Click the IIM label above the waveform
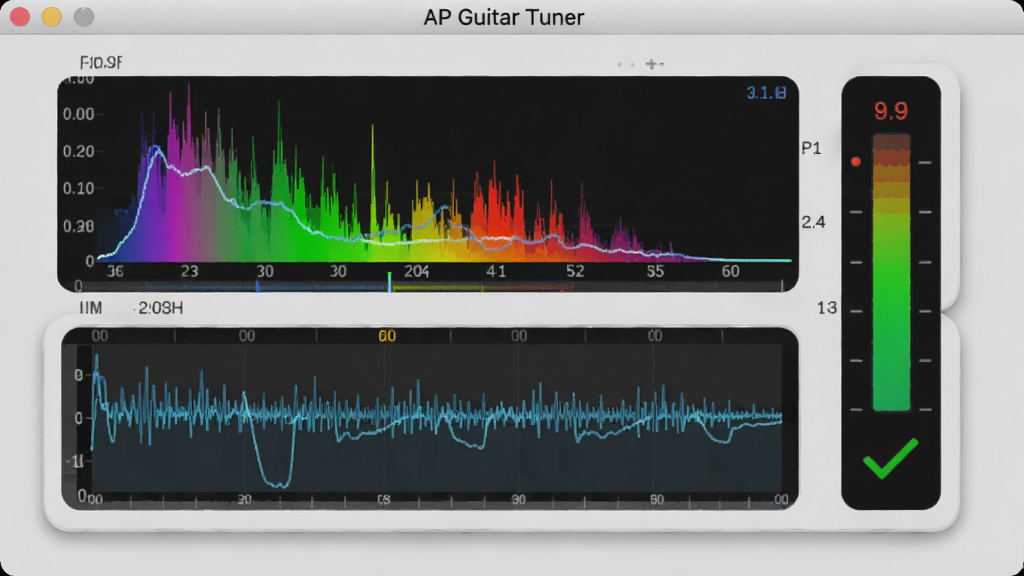Image resolution: width=1024 pixels, height=576 pixels. tap(90, 308)
